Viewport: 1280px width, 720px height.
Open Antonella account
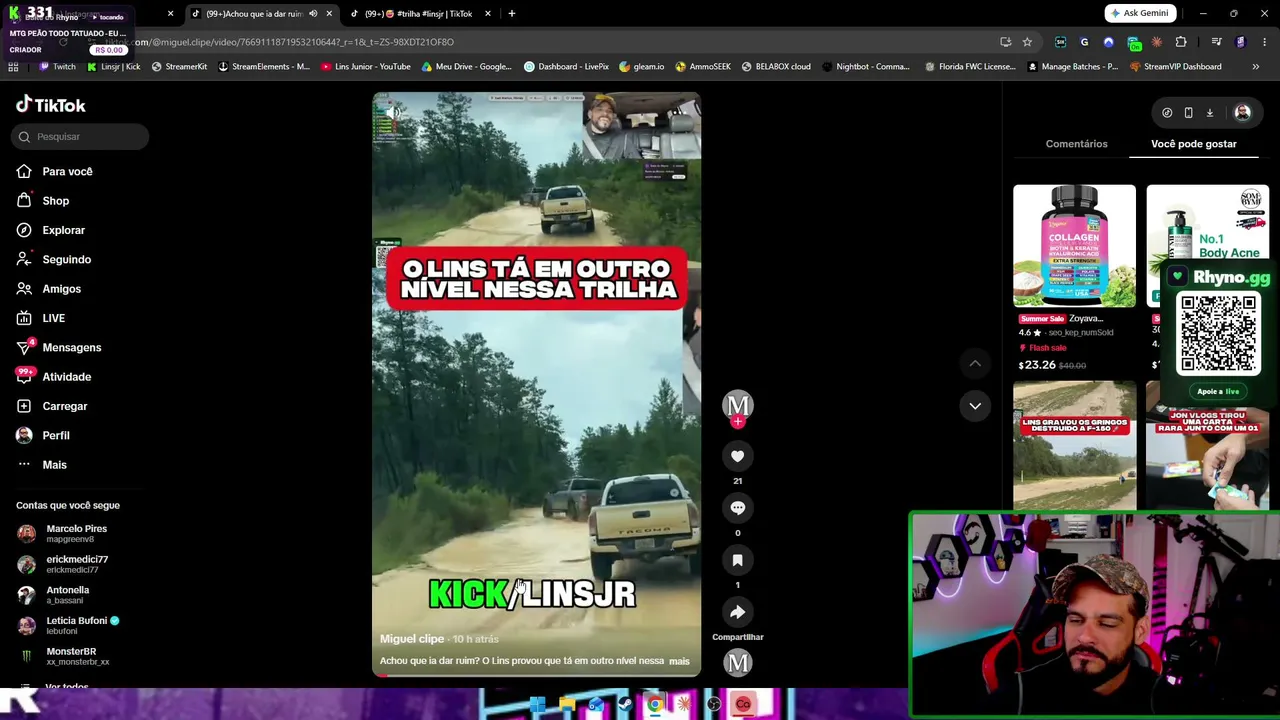53,595
